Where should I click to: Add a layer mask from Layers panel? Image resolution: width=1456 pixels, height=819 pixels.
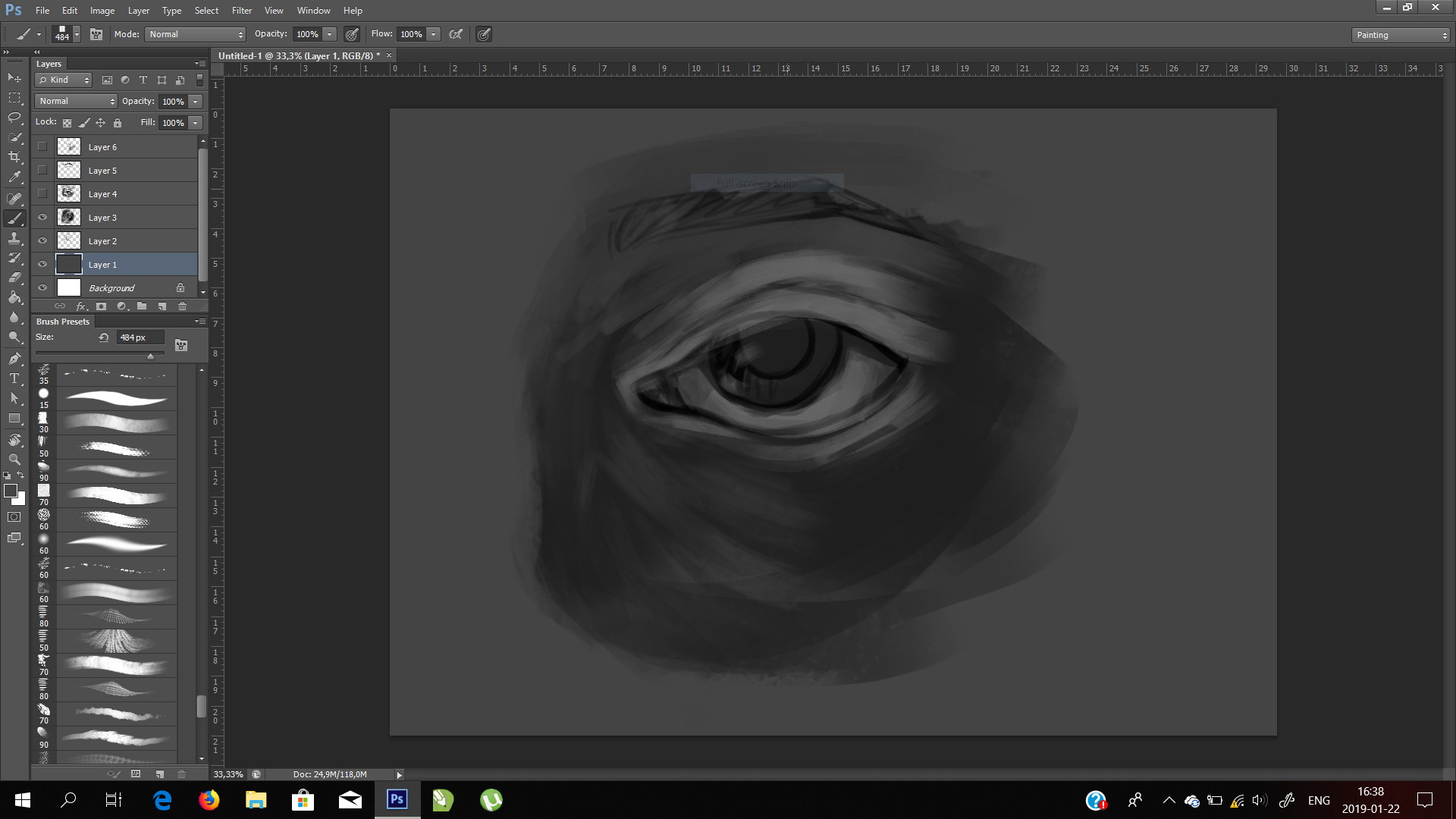(x=101, y=306)
